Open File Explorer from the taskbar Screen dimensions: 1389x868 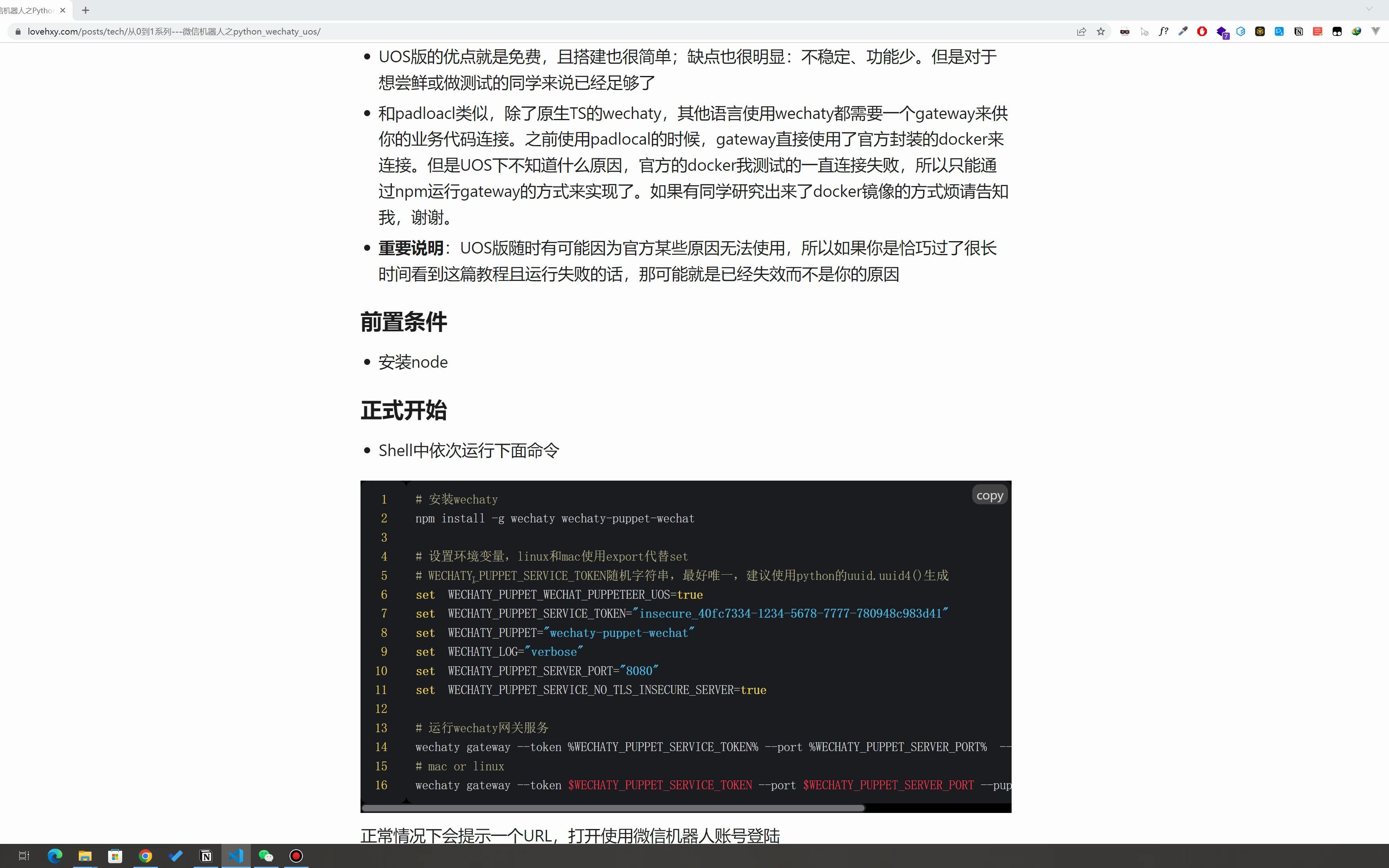click(85, 856)
